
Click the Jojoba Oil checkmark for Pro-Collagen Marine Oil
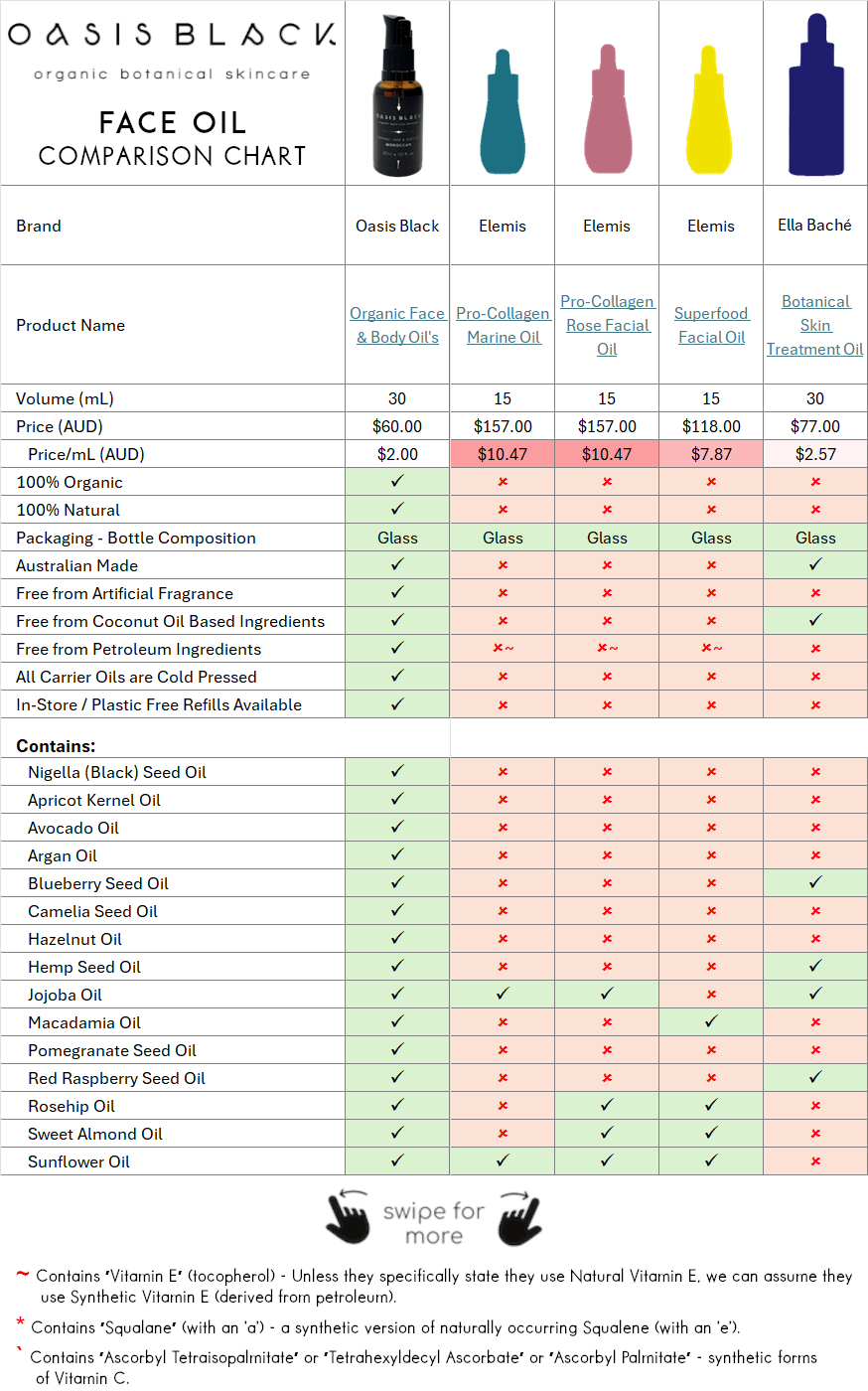(x=503, y=994)
